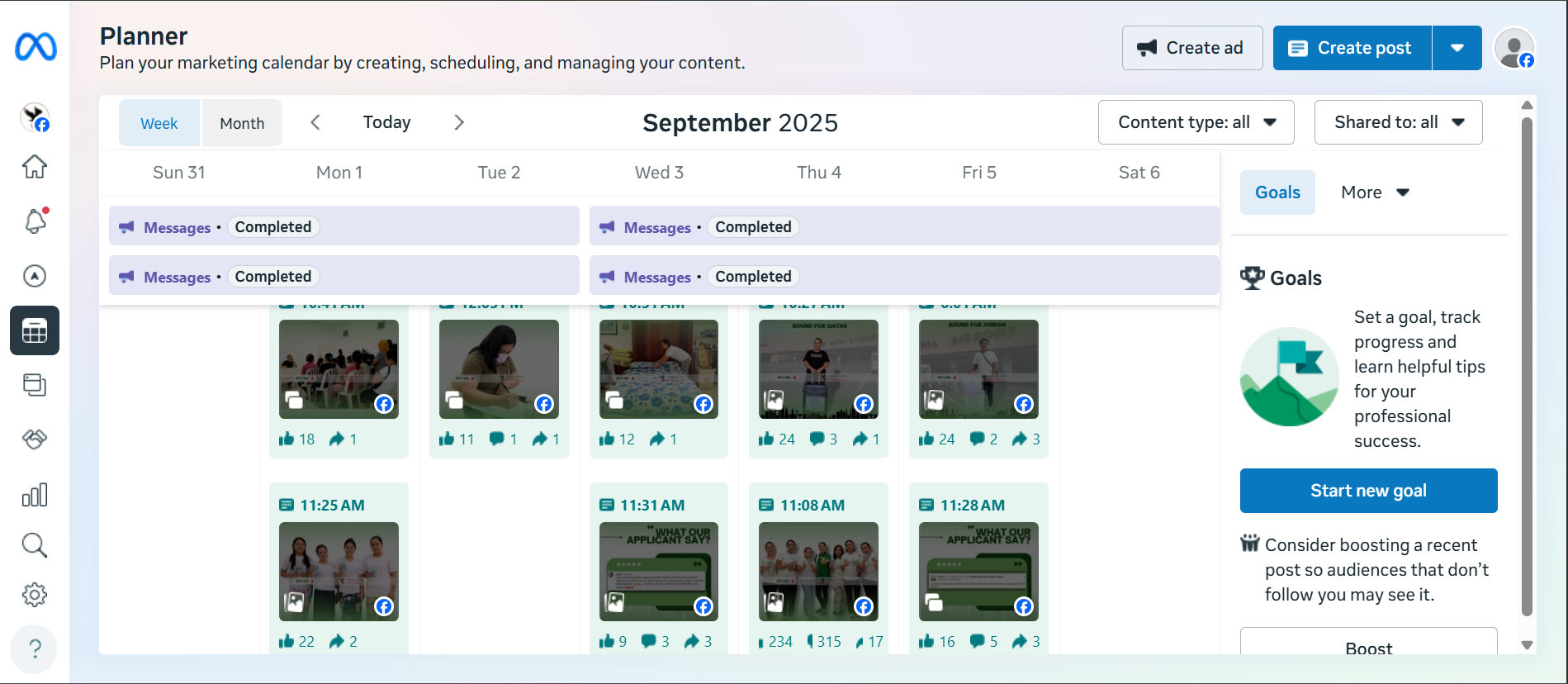Image resolution: width=1568 pixels, height=684 pixels.
Task: Open the More tab menu
Action: [1375, 192]
